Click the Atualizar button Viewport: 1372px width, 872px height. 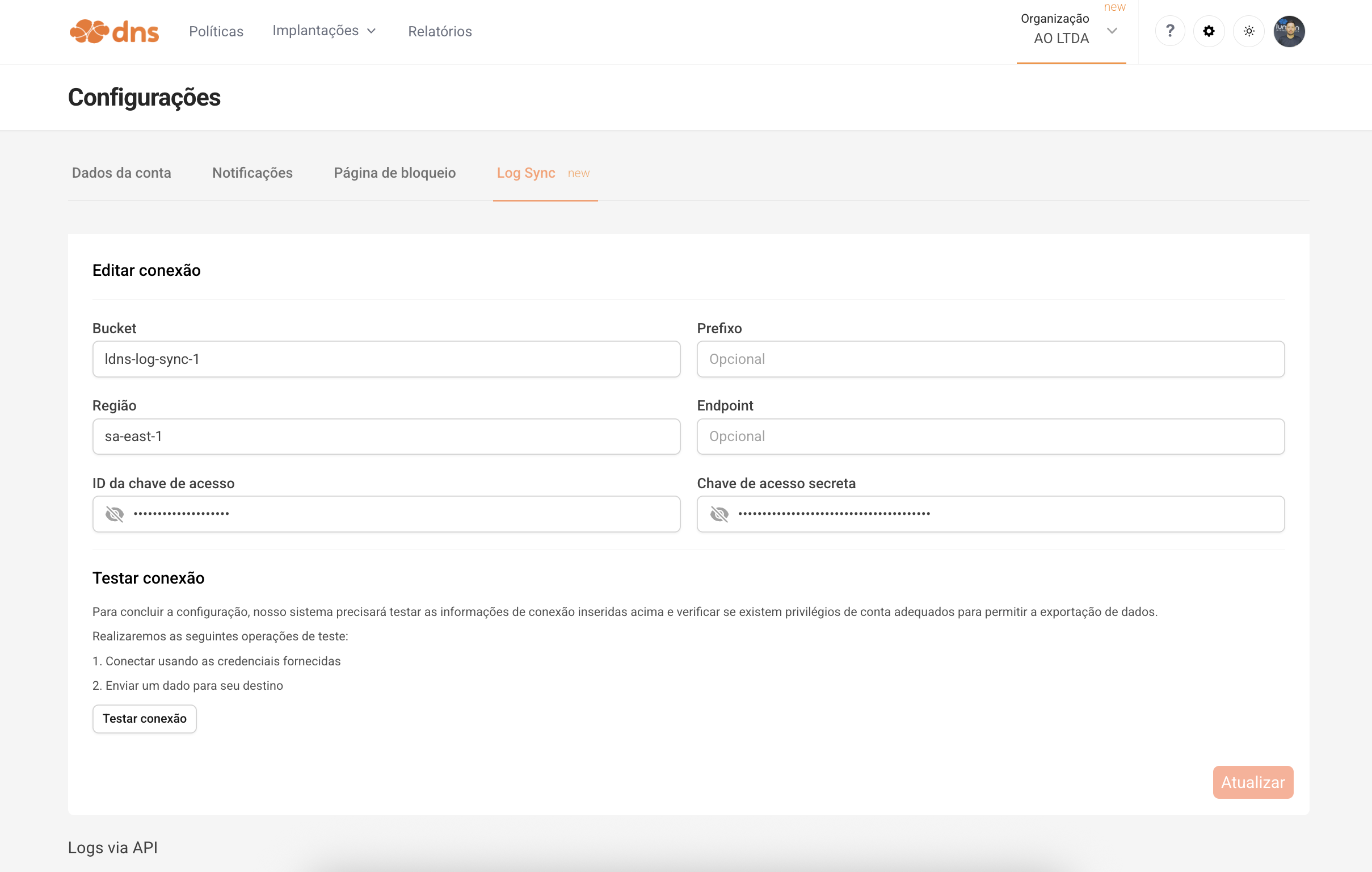1252,782
